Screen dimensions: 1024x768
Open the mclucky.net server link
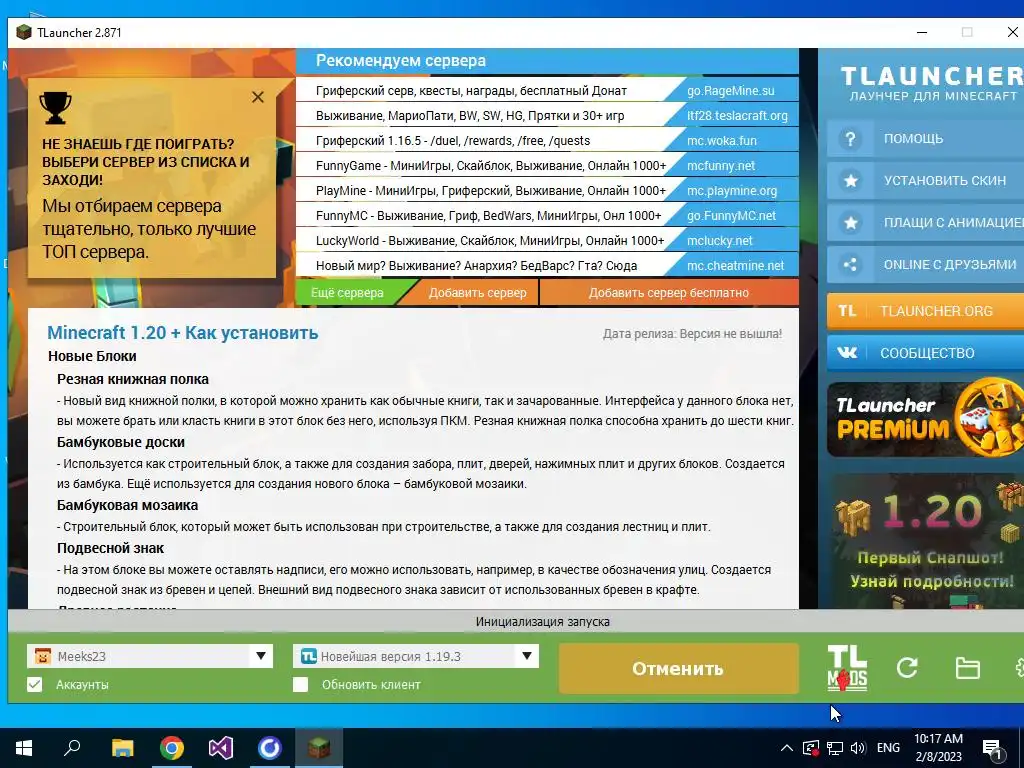coord(720,240)
